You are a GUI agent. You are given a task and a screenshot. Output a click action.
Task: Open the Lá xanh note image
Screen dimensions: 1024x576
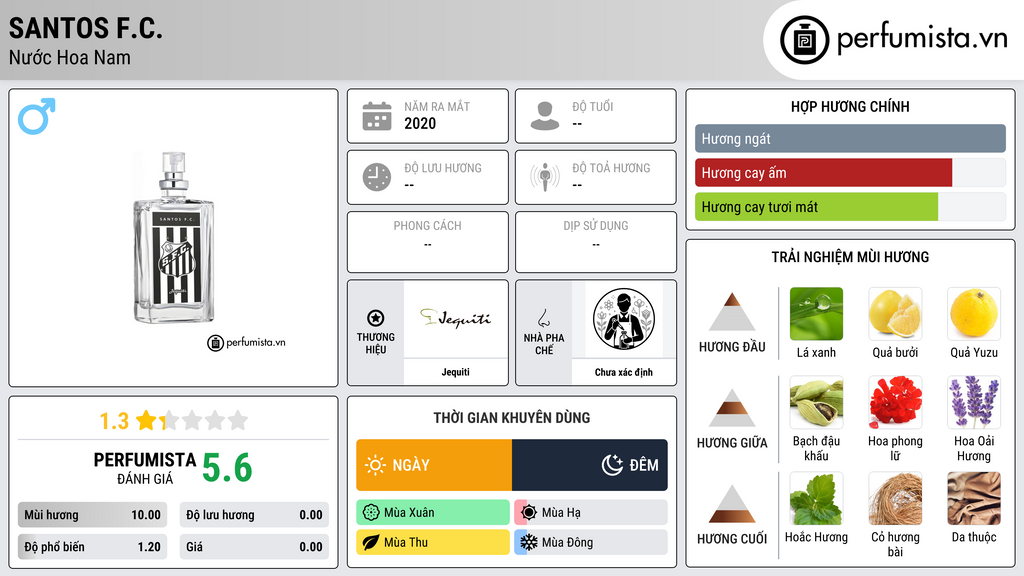[816, 314]
